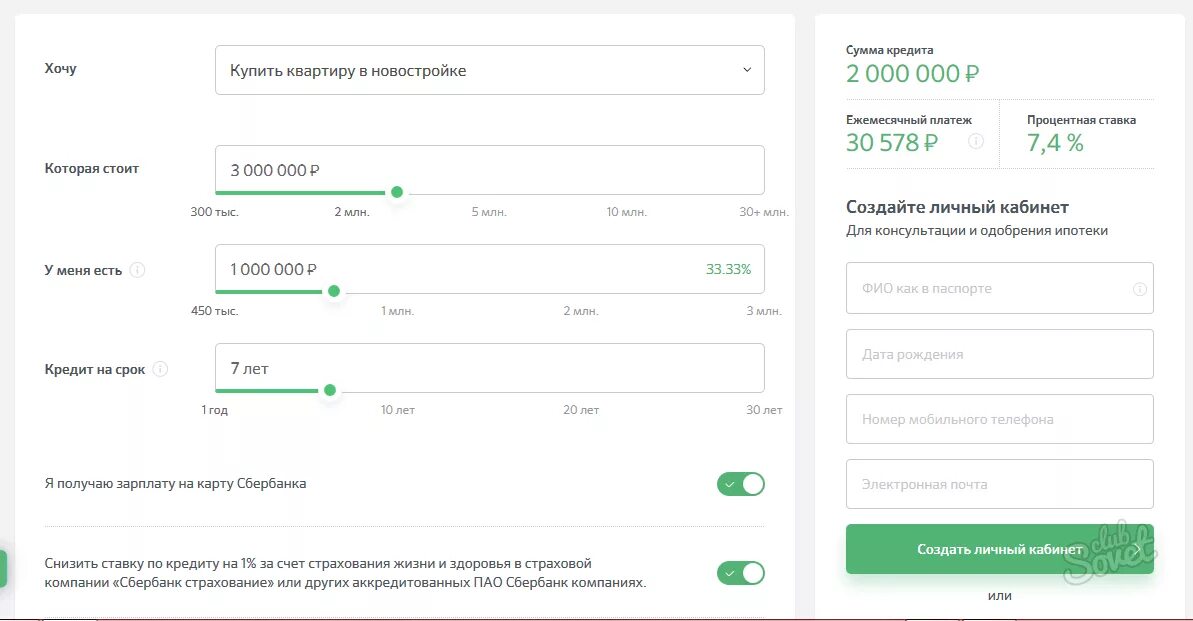
Task: Click the «ФИО как в паспорте» field
Action: pos(1000,288)
